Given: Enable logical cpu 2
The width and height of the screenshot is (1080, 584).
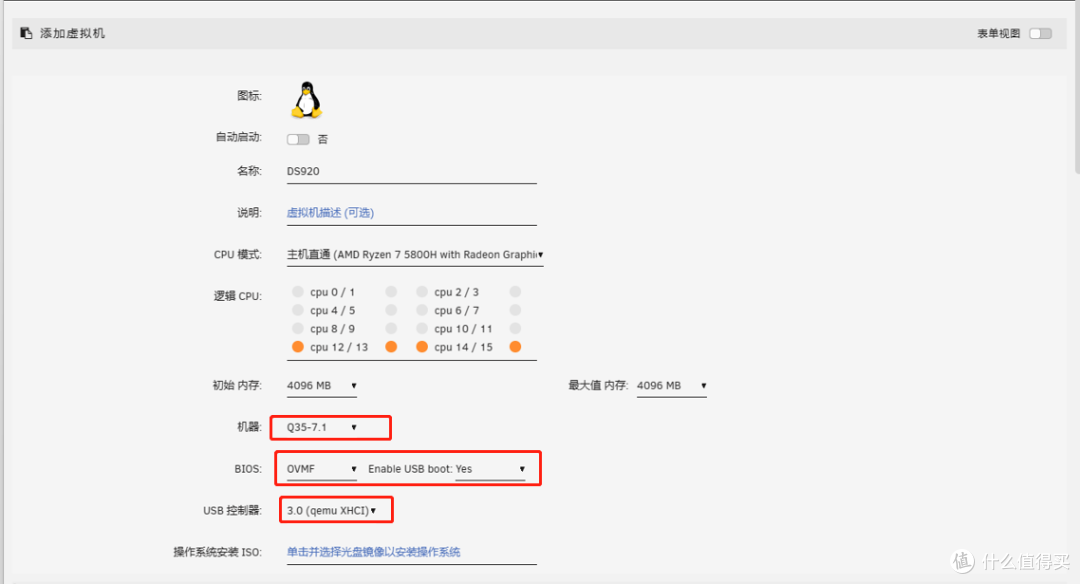Looking at the screenshot, I should click(x=422, y=291).
